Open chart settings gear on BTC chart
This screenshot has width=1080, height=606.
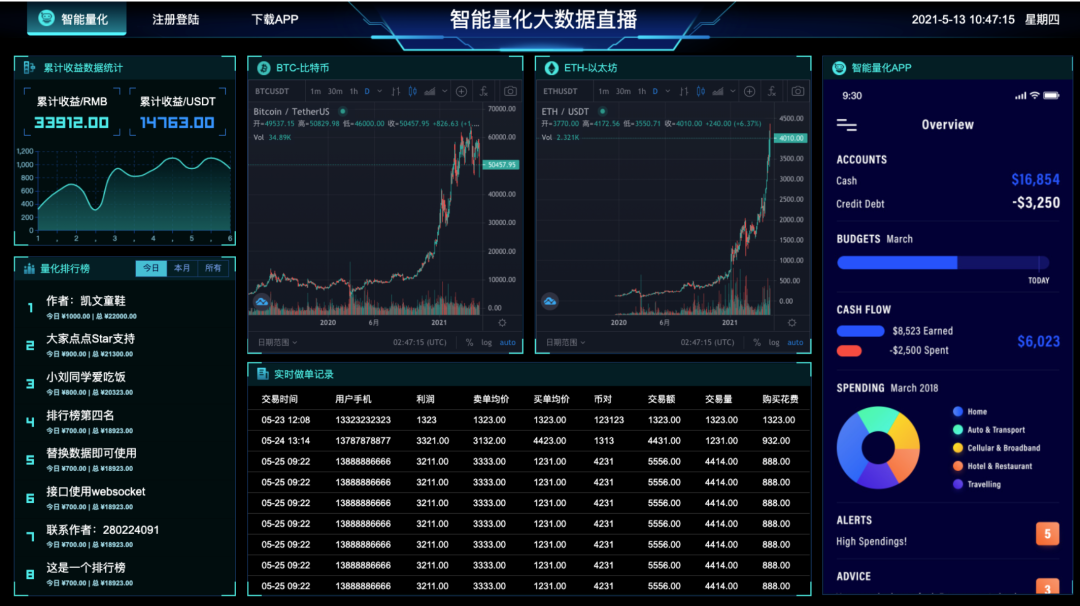(x=502, y=322)
